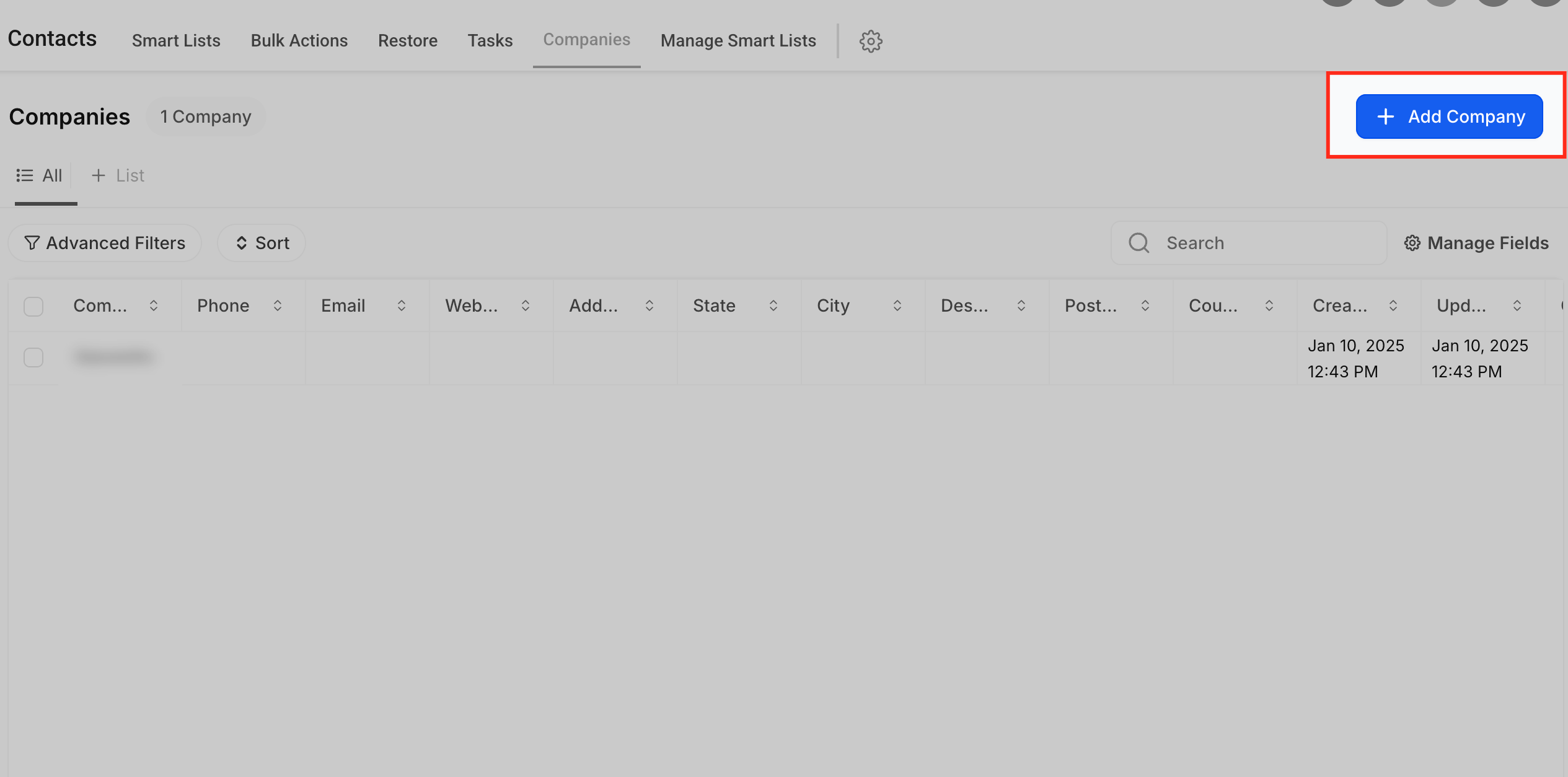Switch to the Smart Lists tab
Screen dimensions: 1568x777
click(x=176, y=41)
